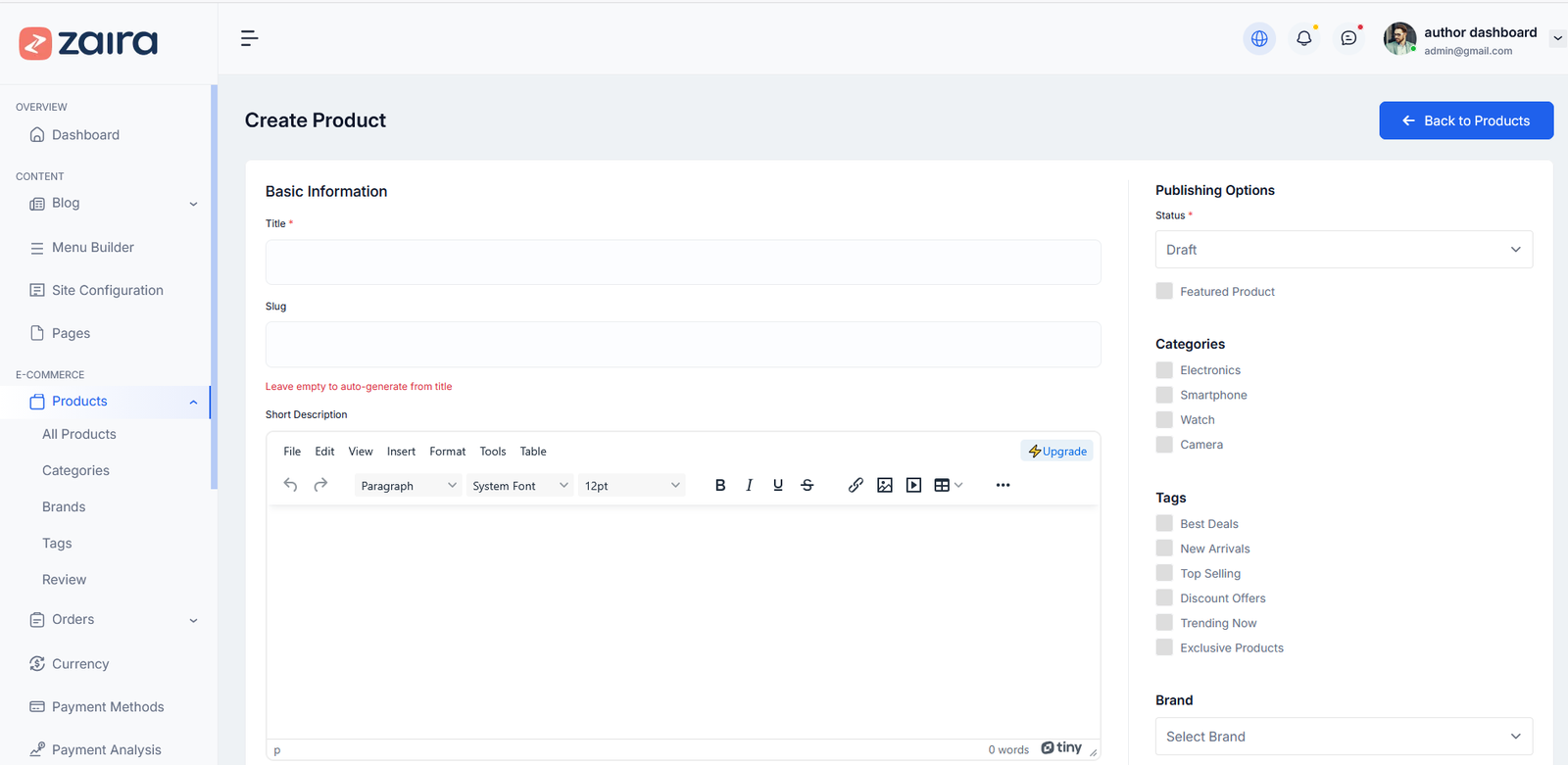The height and width of the screenshot is (765, 1568).
Task: Open the Insert menu in editor
Action: click(401, 452)
